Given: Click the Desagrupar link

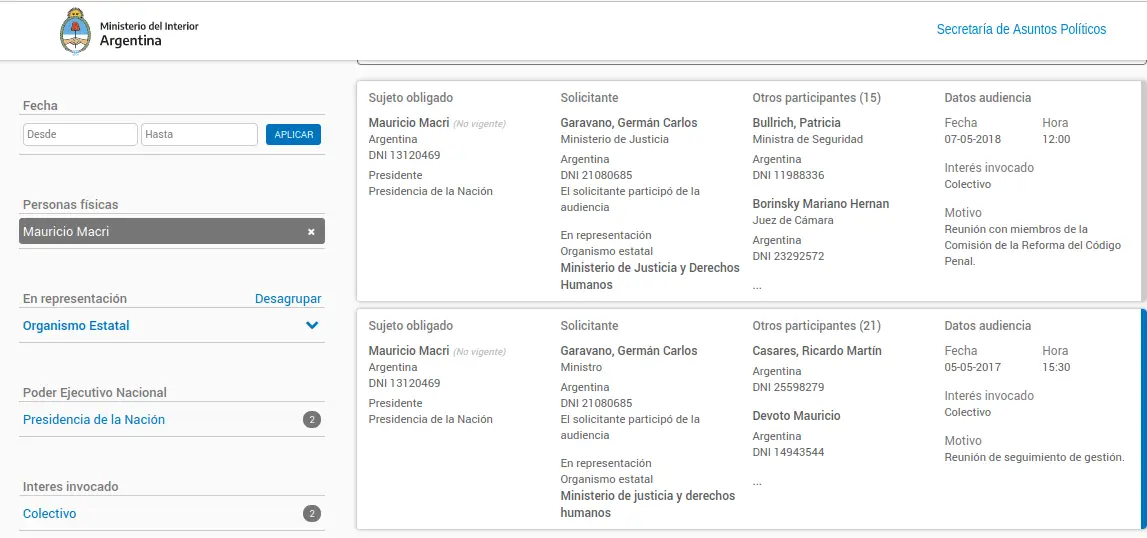Looking at the screenshot, I should (288, 299).
